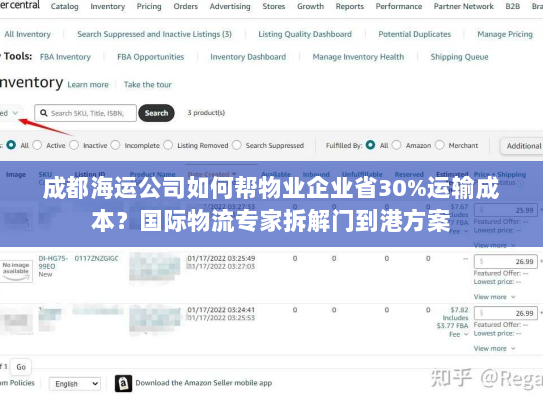543x408 pixels.
Task: Expand View more in the last row
Action: [x=495, y=349]
